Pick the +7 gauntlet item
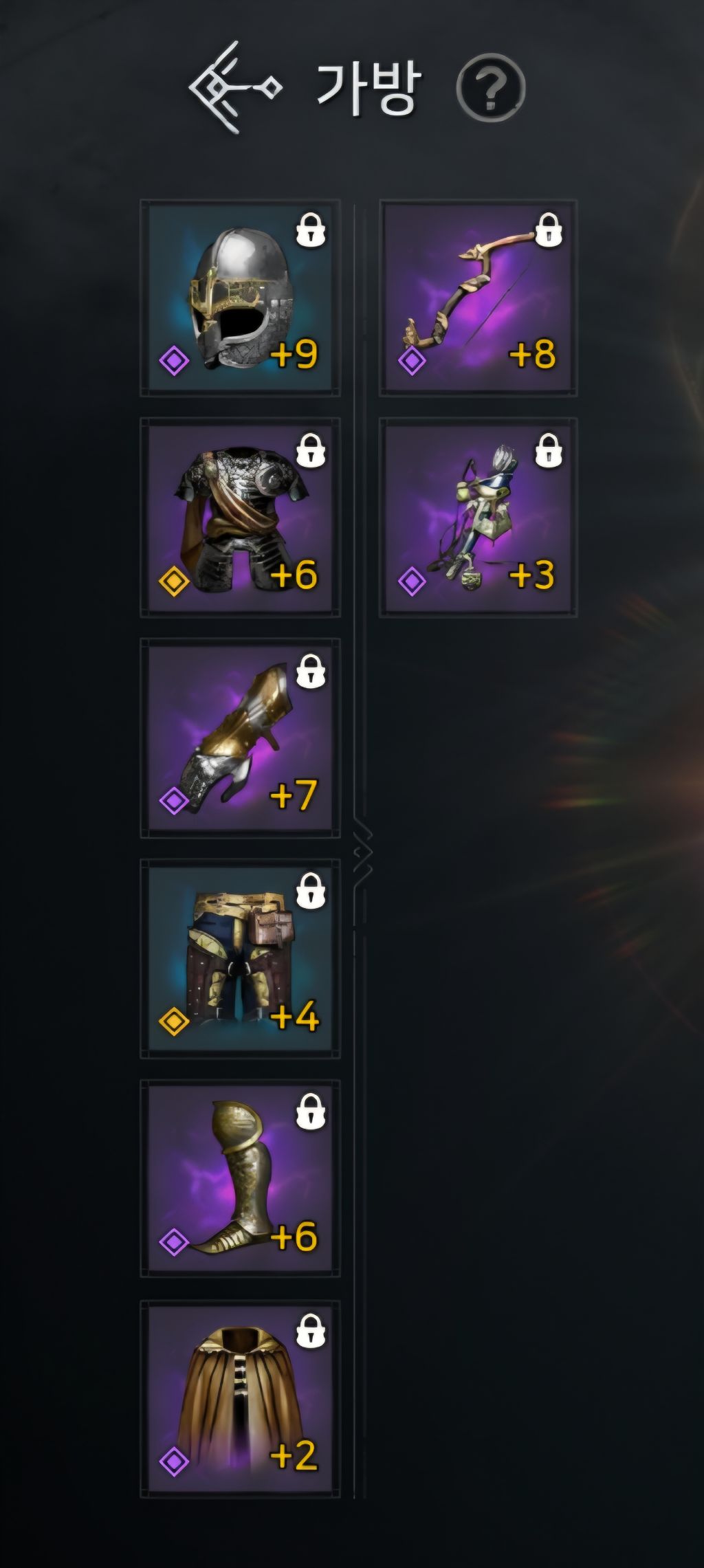 click(x=240, y=738)
